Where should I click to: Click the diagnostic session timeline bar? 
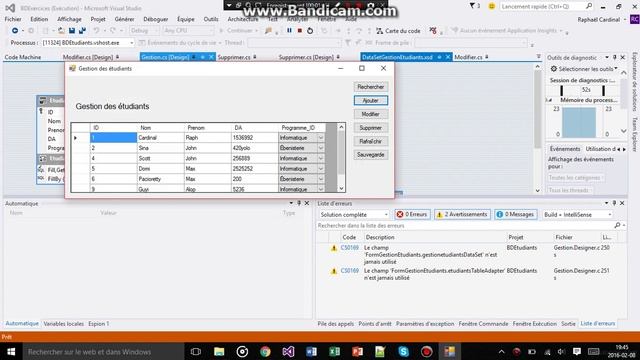pyautogui.click(x=582, y=90)
